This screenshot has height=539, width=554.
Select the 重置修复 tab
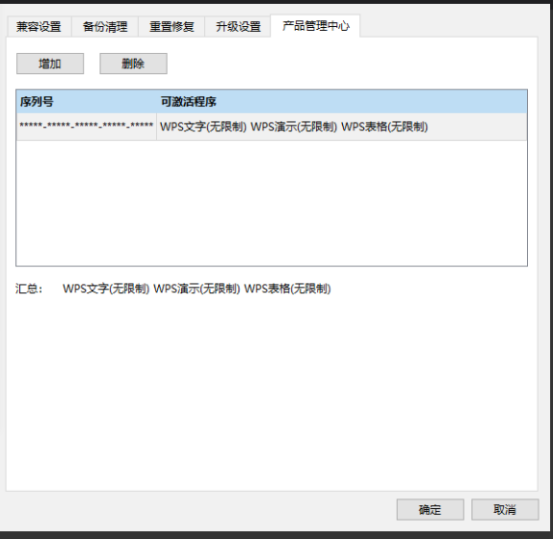tap(172, 26)
